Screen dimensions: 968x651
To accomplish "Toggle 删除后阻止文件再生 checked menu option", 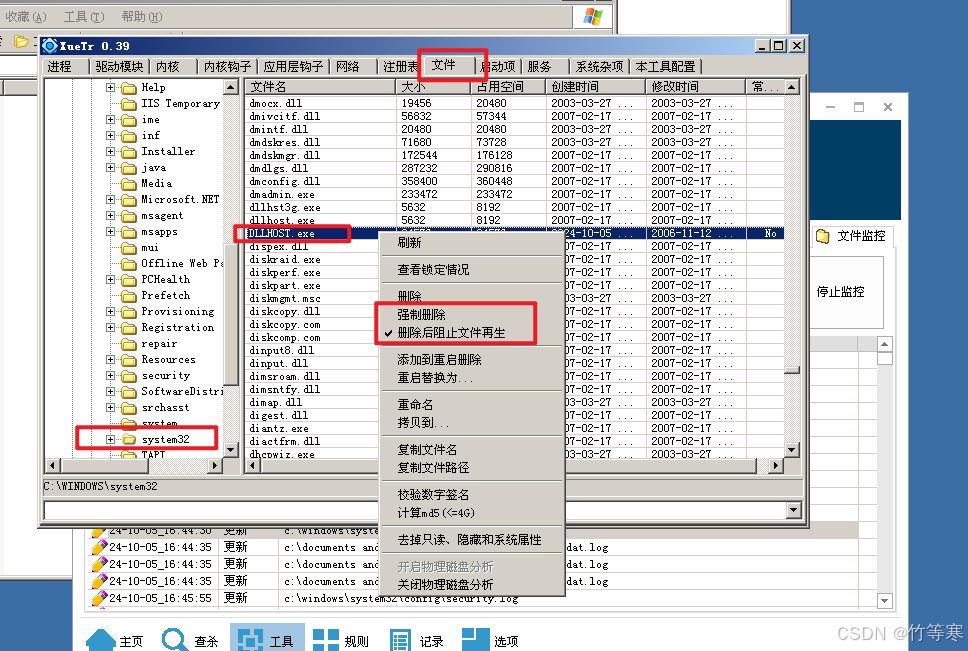I will coord(451,333).
